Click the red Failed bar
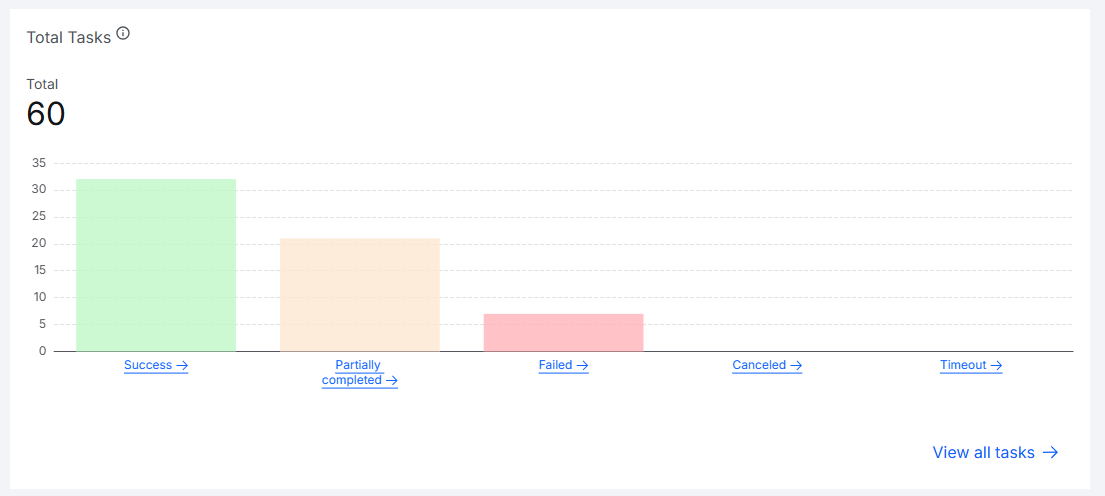 point(563,333)
